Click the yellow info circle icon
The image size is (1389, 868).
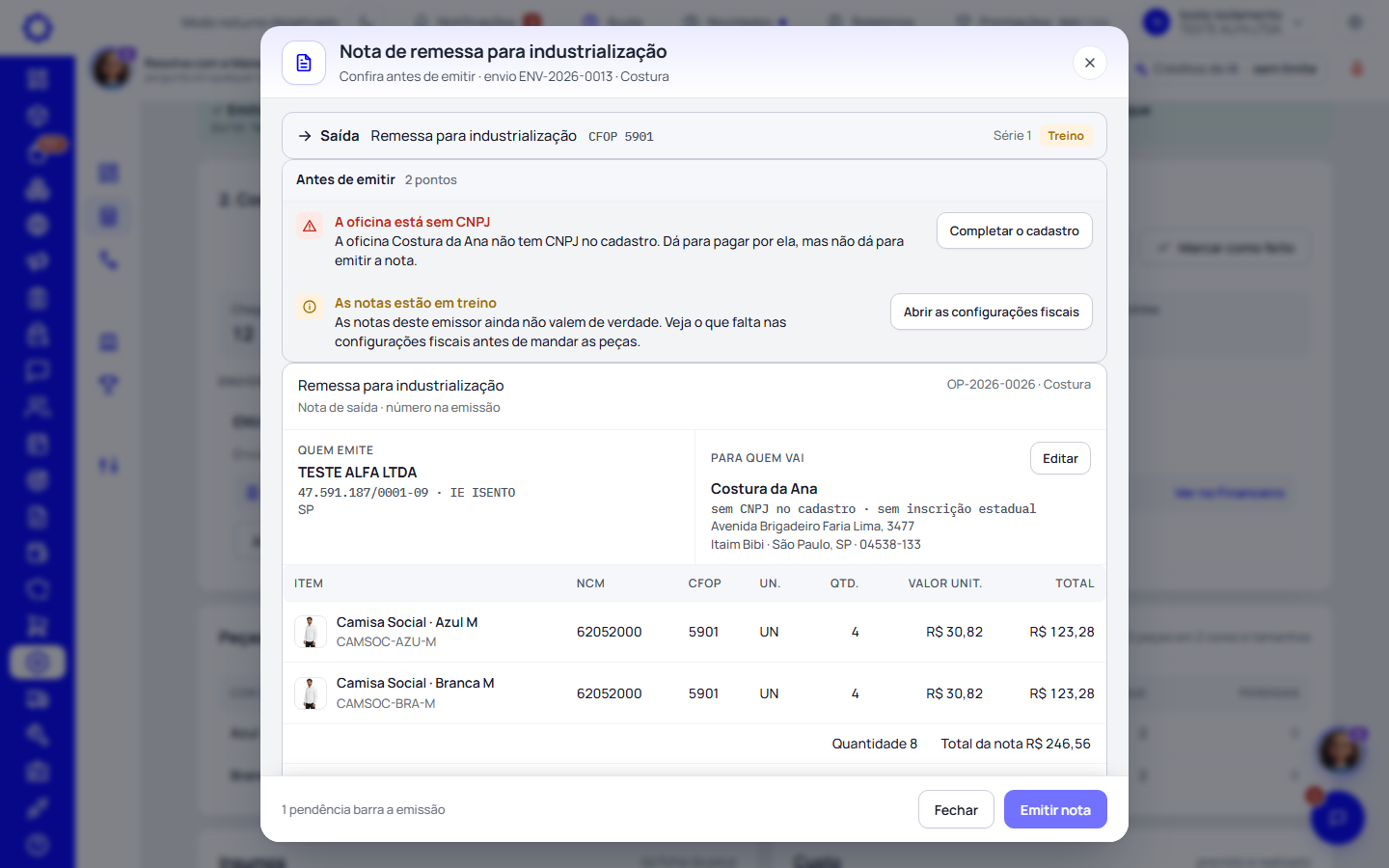[310, 308]
